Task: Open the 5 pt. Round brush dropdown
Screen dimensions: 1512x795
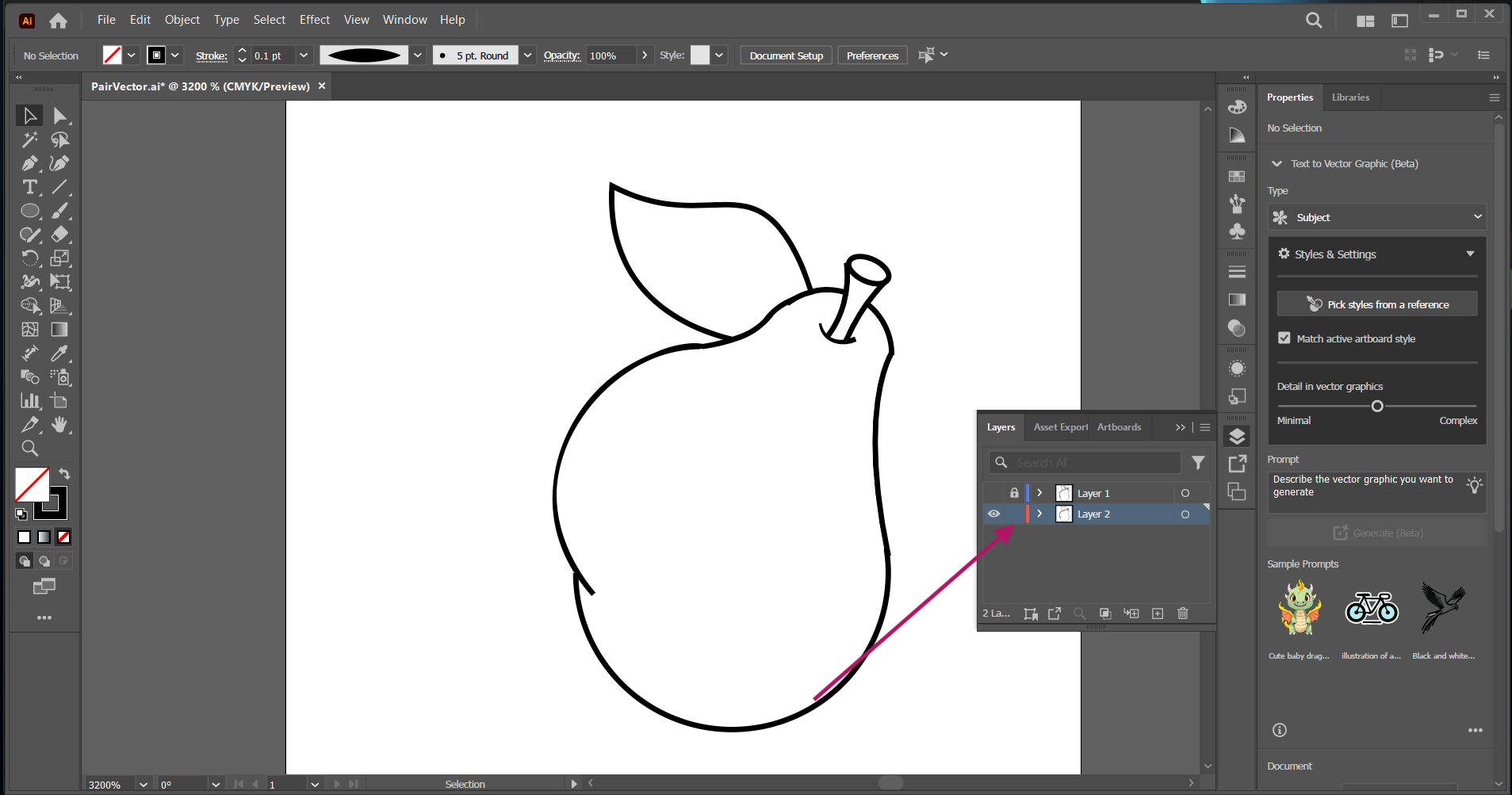Action: click(x=527, y=55)
